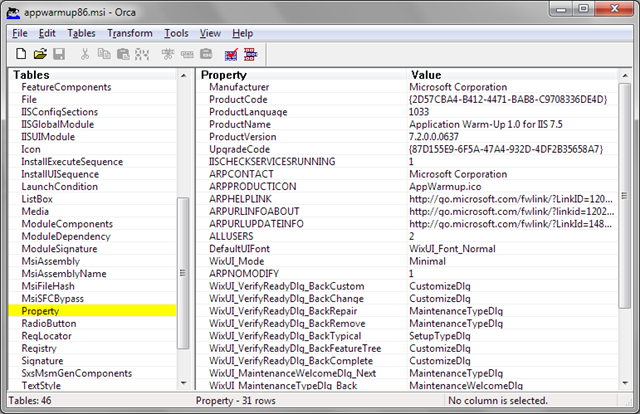Click the WixUI_Mode value Minimal

427,261
